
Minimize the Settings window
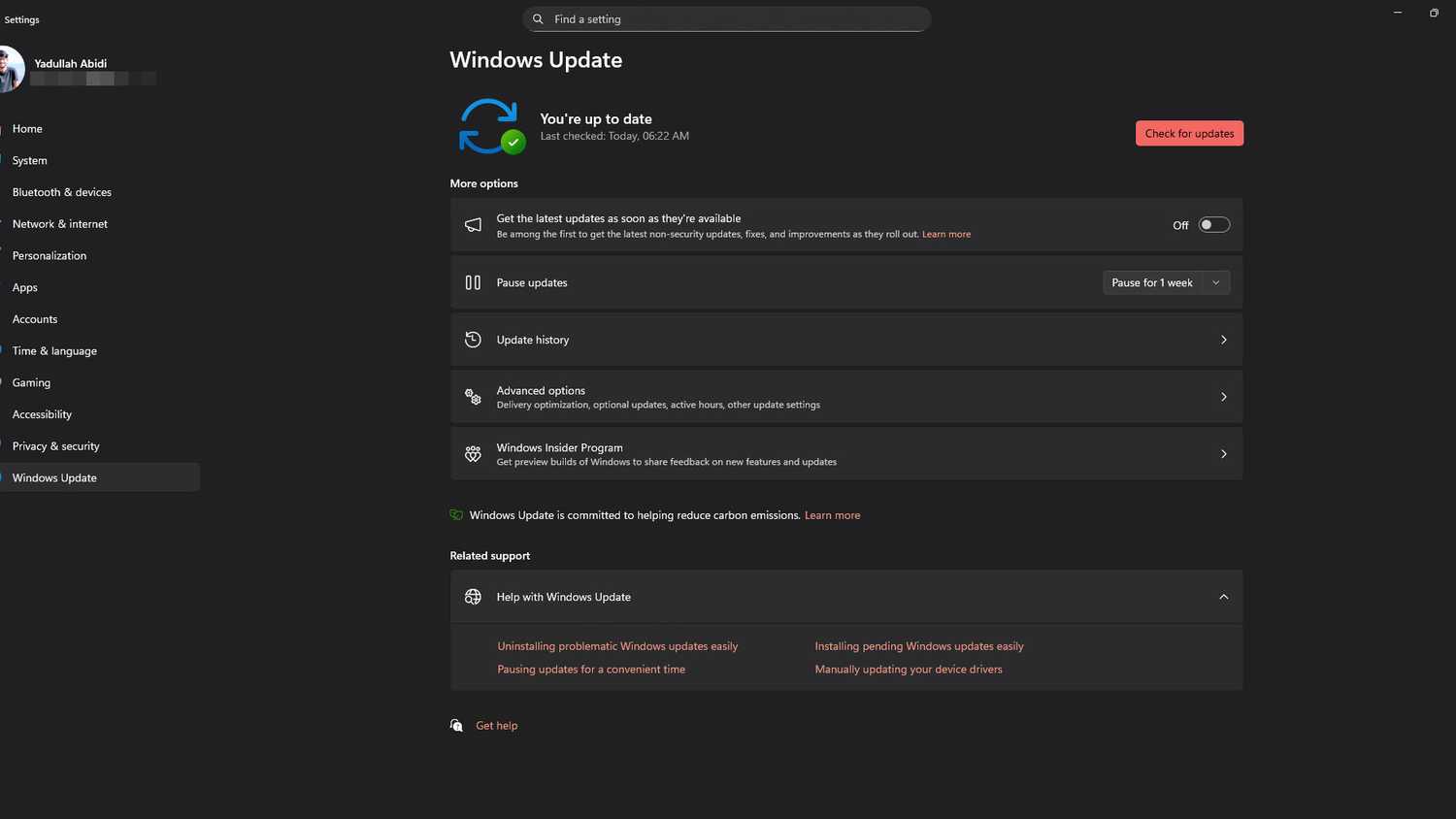(1398, 13)
